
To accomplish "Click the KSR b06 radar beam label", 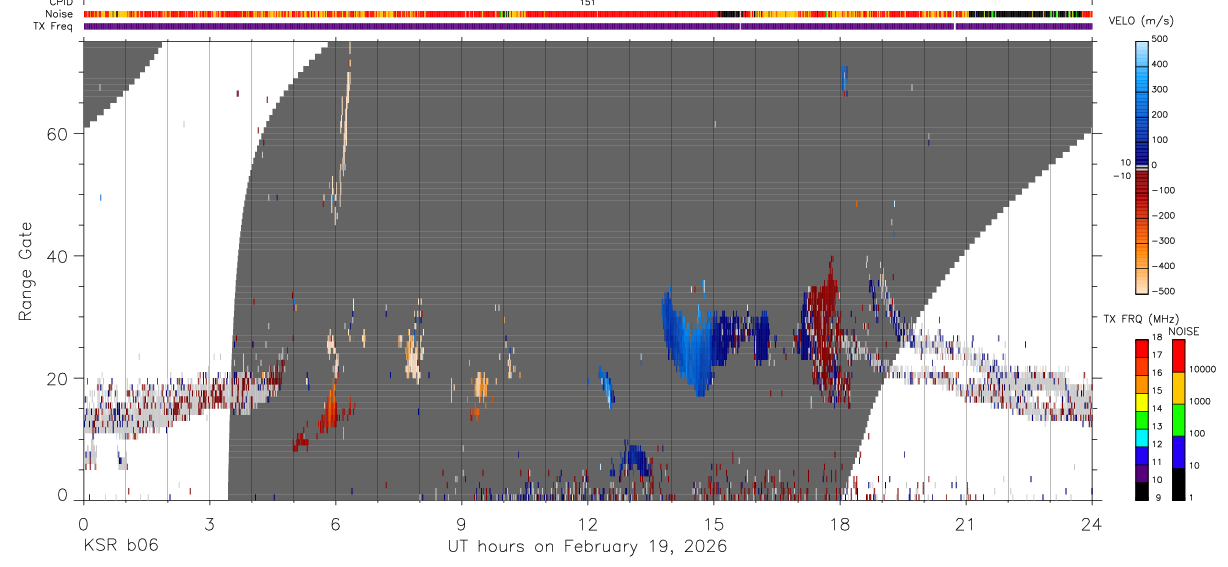I will [119, 546].
